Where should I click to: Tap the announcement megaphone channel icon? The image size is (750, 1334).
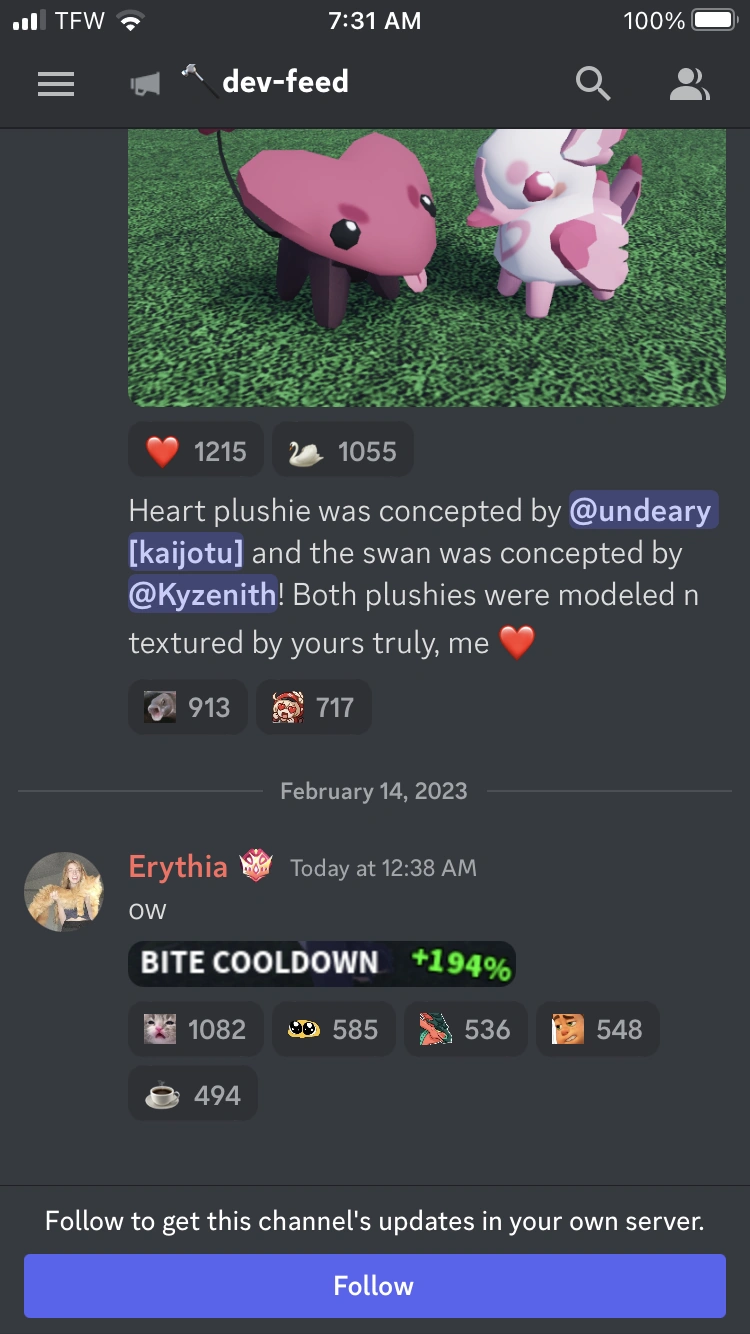145,85
